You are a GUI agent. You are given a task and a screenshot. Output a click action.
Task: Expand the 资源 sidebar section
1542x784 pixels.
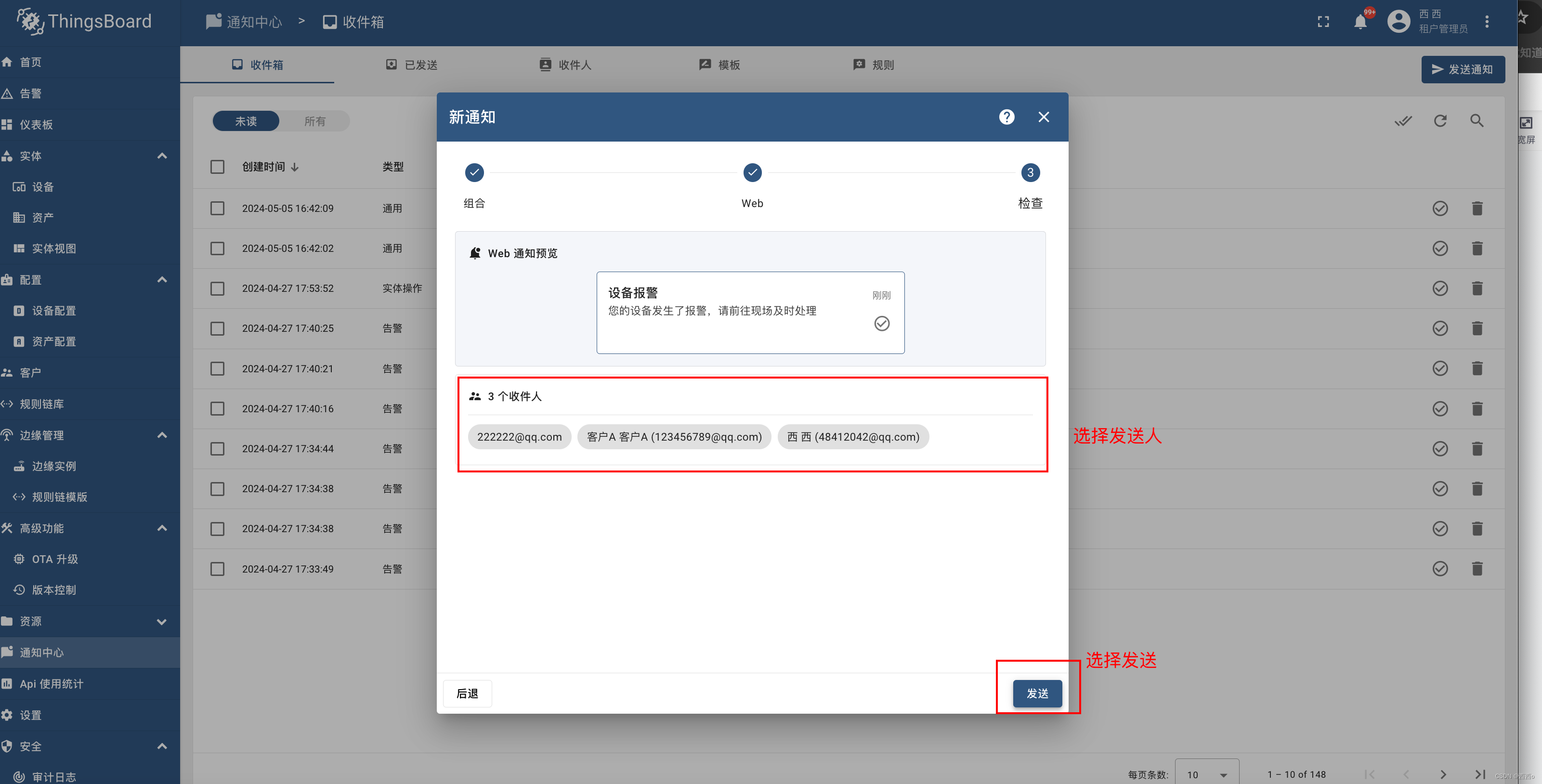pos(162,621)
